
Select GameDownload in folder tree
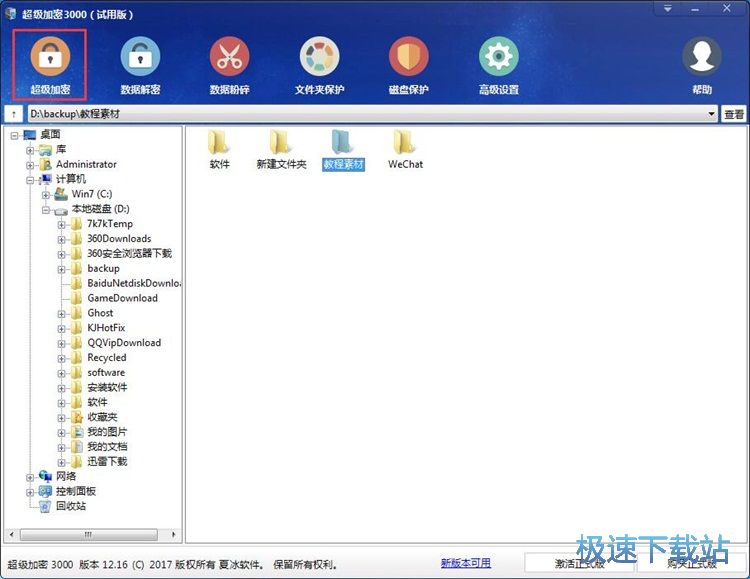(122, 298)
